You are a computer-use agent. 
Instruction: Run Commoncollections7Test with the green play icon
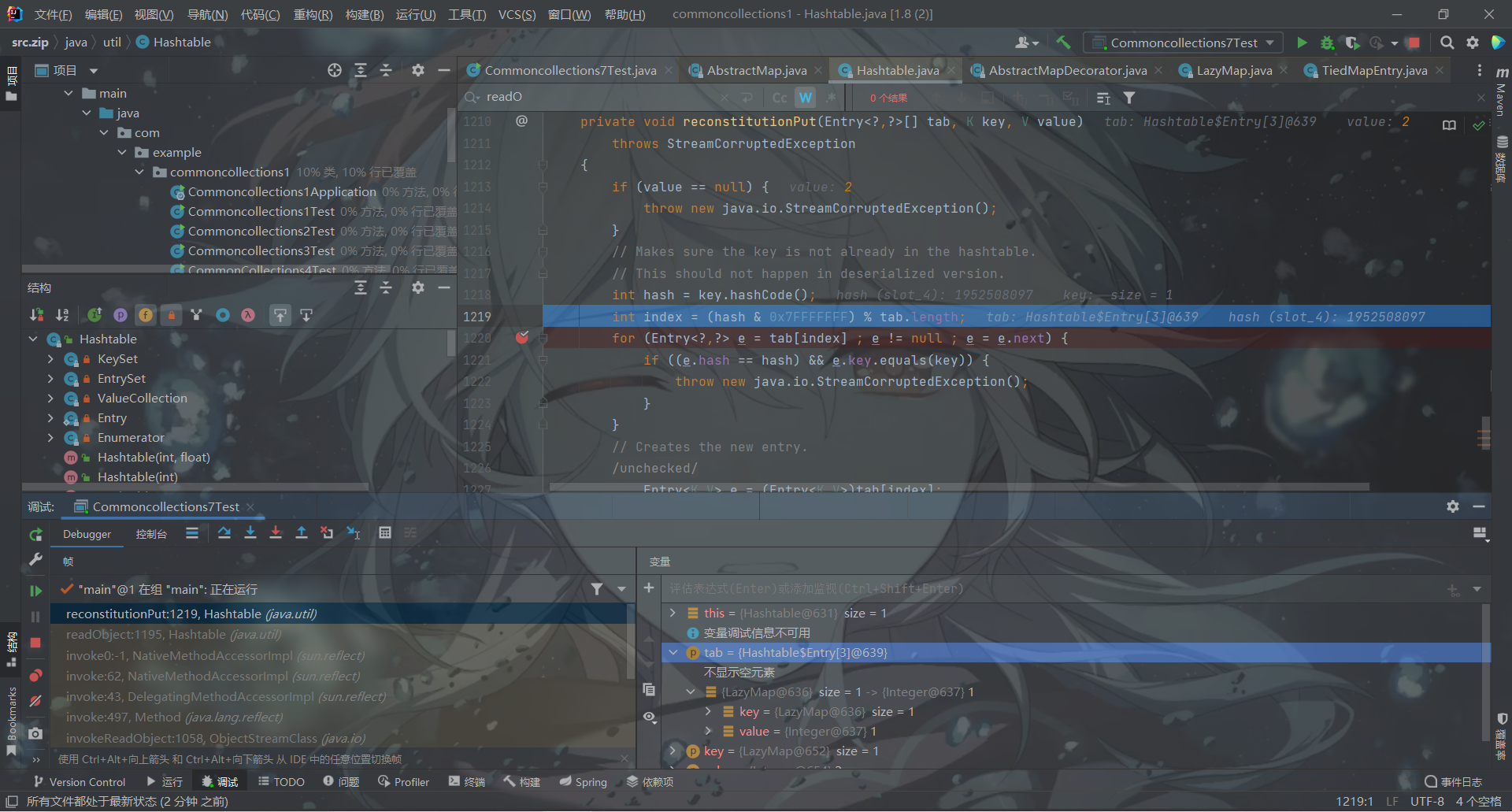click(x=1302, y=43)
